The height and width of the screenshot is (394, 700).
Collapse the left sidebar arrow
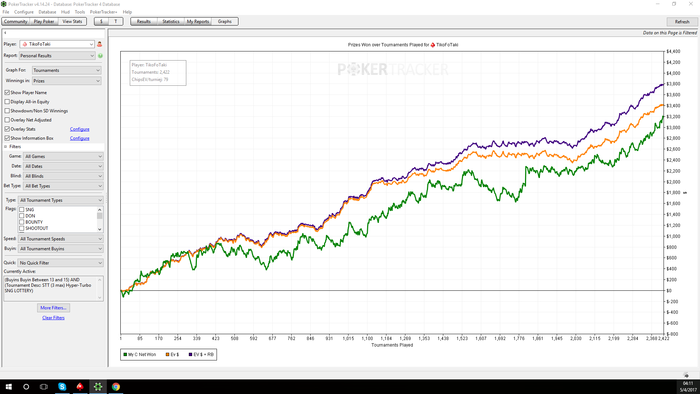click(x=5, y=33)
